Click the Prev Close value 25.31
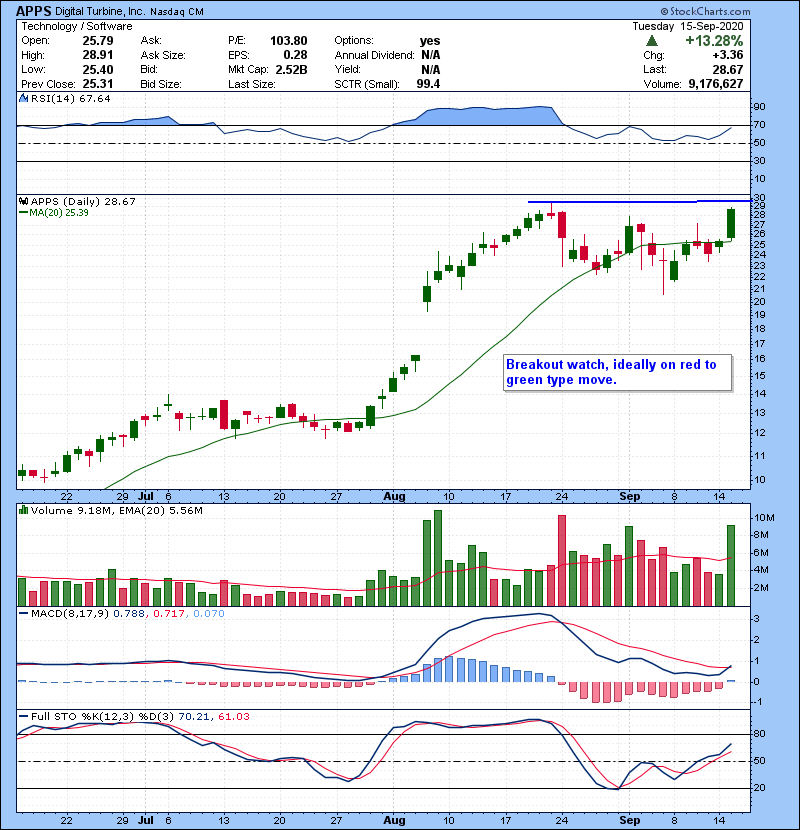The height and width of the screenshot is (830, 800). click(x=97, y=84)
